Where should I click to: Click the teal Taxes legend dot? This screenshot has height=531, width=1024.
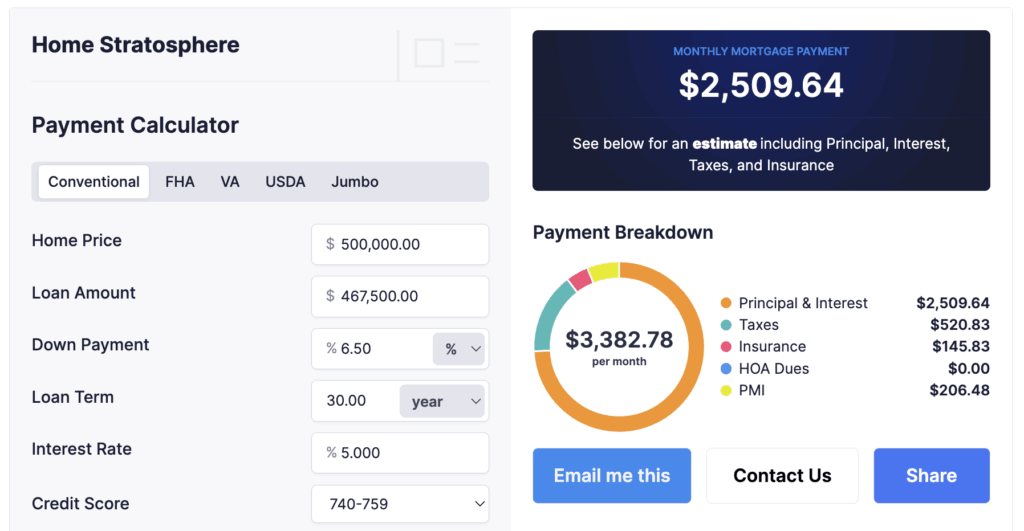coord(726,325)
